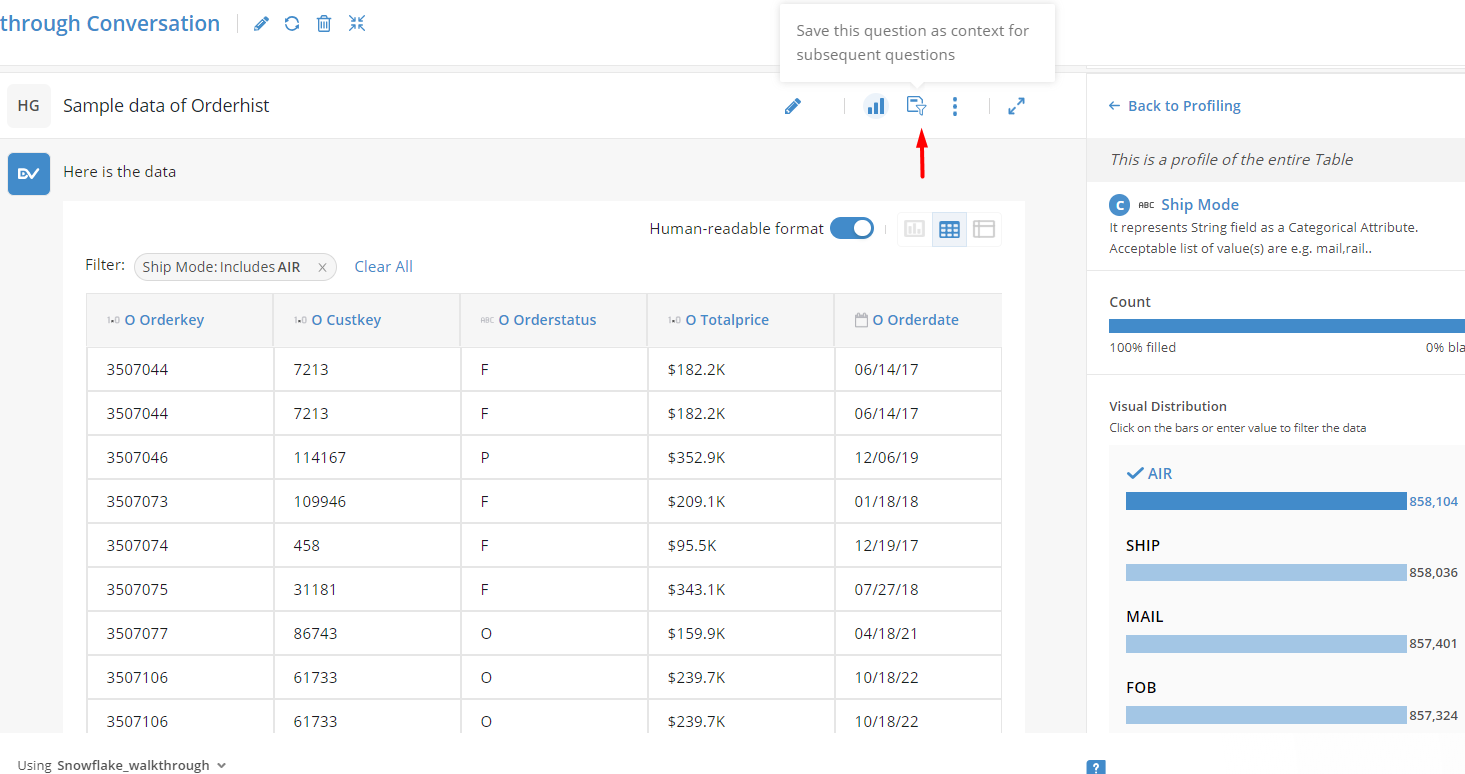The image size is (1465, 774).
Task: Open the bar chart profiling icon
Action: [876, 106]
